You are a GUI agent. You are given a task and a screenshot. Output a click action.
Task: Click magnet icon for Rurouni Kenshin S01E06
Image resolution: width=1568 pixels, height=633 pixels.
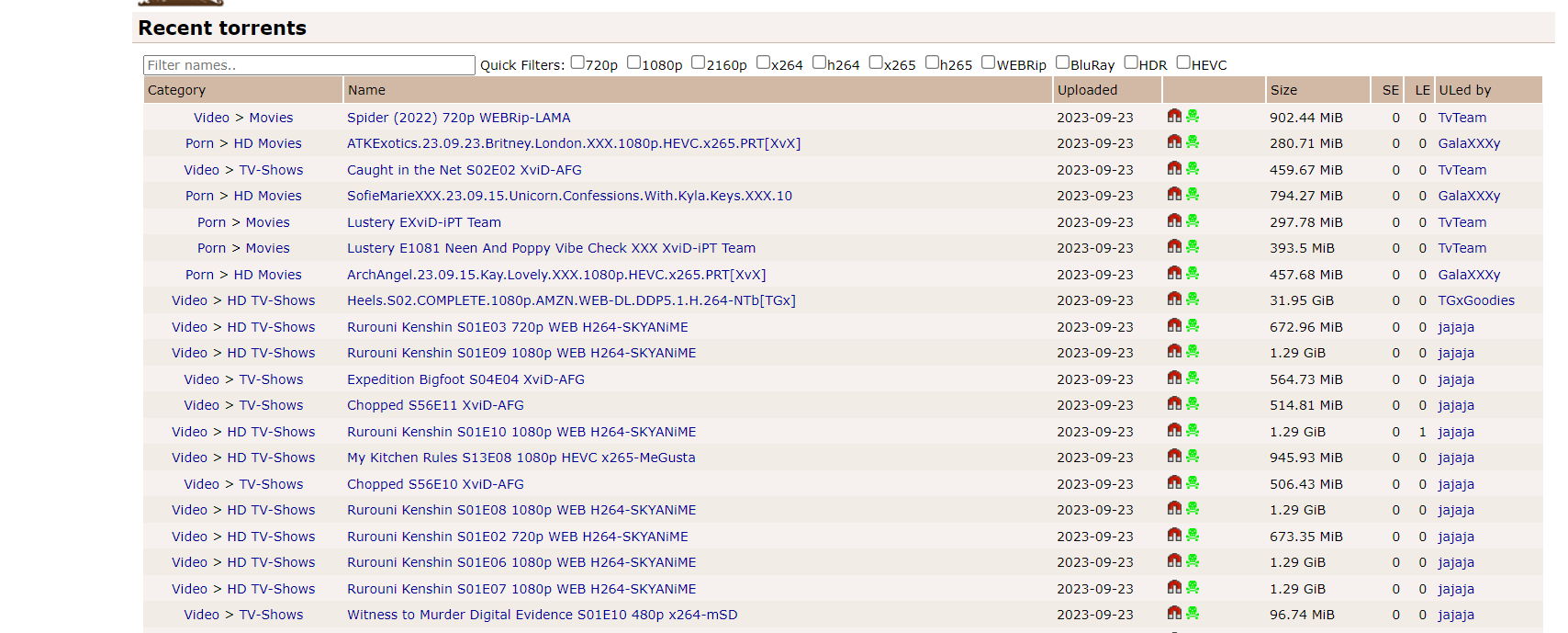[x=1174, y=561]
